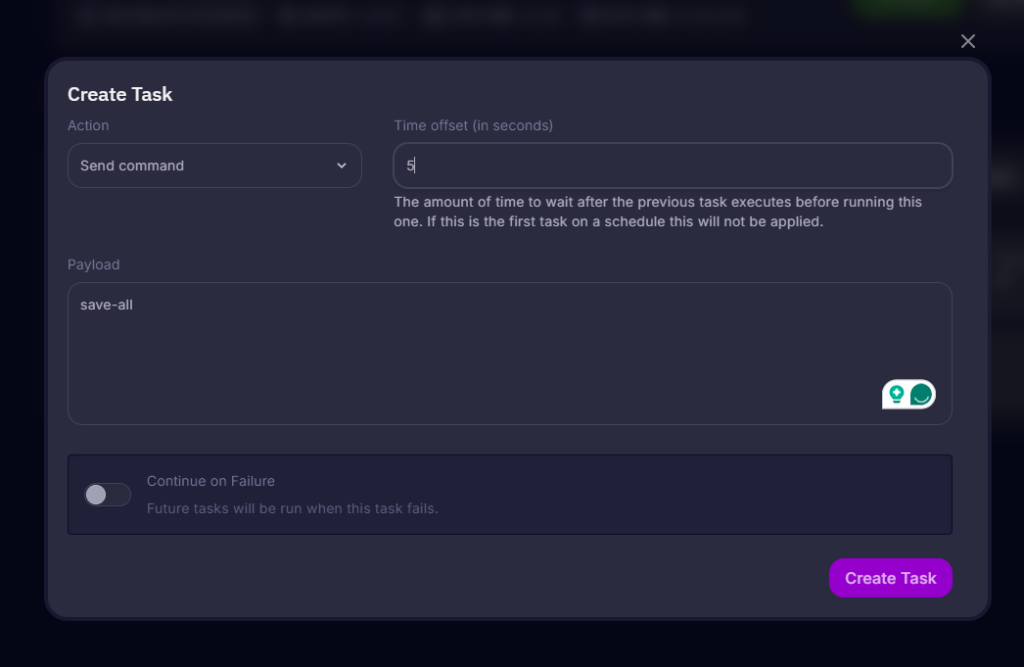Place cursor after save-all text
This screenshot has height=667, width=1024.
[x=133, y=305]
